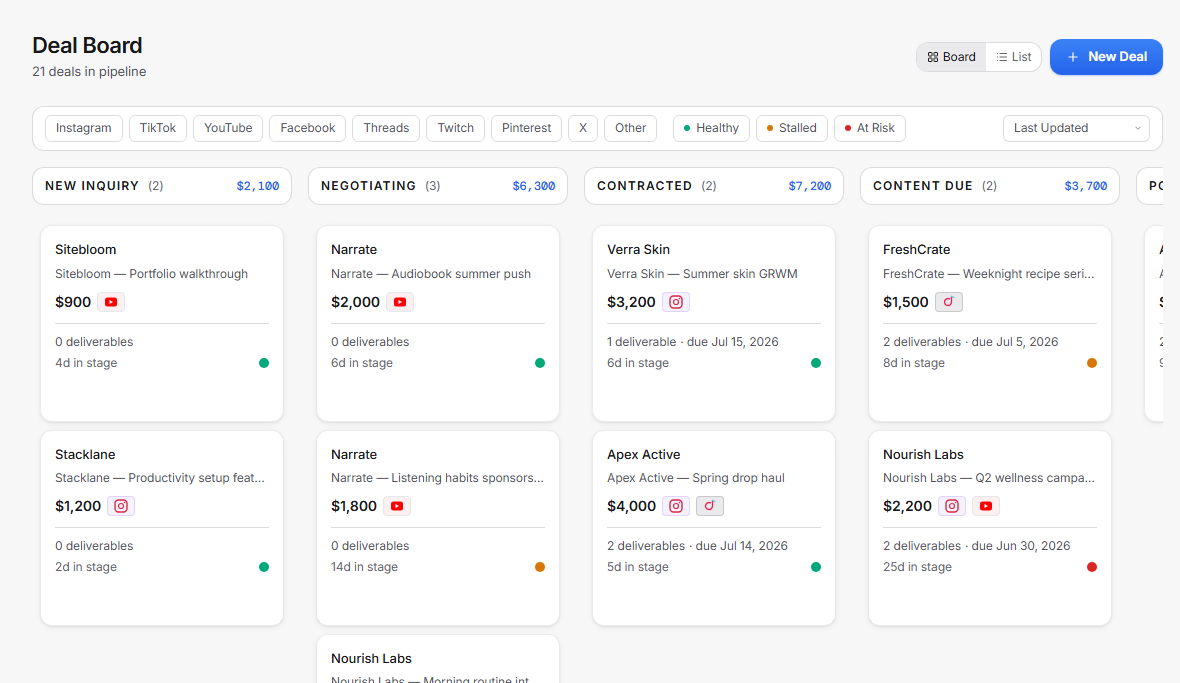This screenshot has height=683, width=1180.
Task: Click Content Due column header
Action: tap(990, 186)
